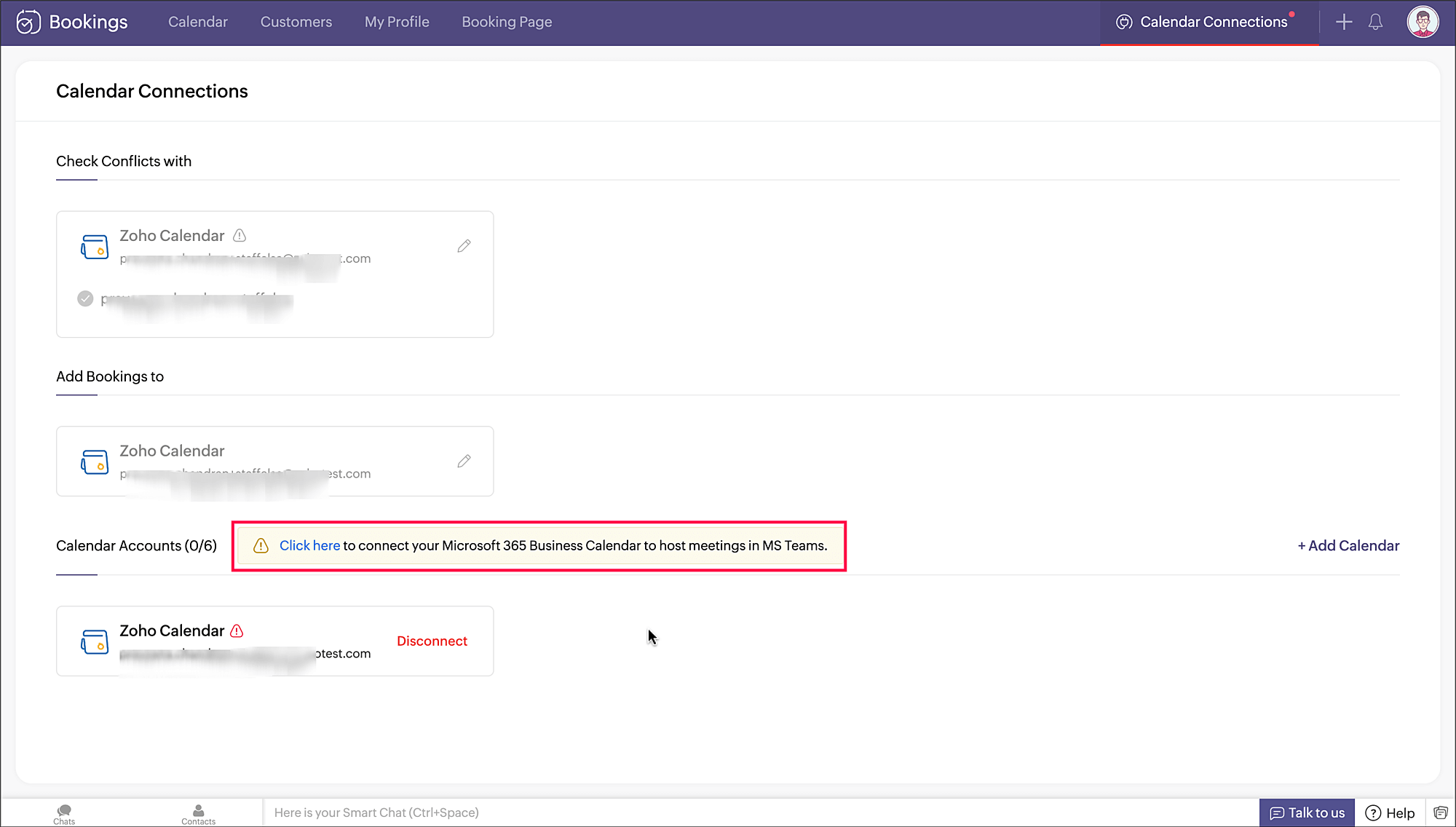
Task: Edit the Check Conflicts Zoho Calendar
Action: (464, 246)
